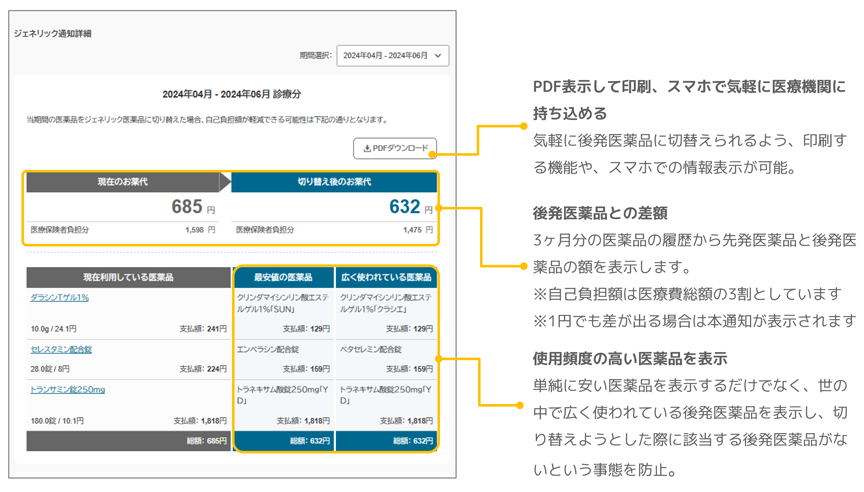Click the 支払額: 241円 amount
This screenshot has height=492, width=864.
coord(203,329)
